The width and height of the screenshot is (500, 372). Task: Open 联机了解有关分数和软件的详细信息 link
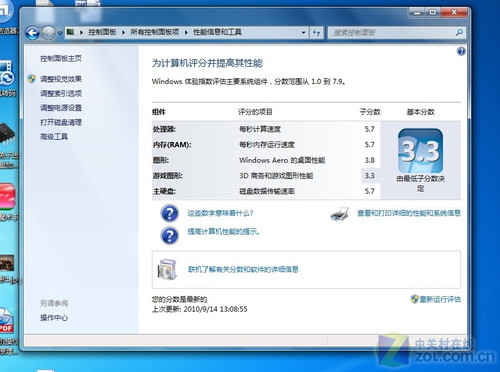[243, 269]
